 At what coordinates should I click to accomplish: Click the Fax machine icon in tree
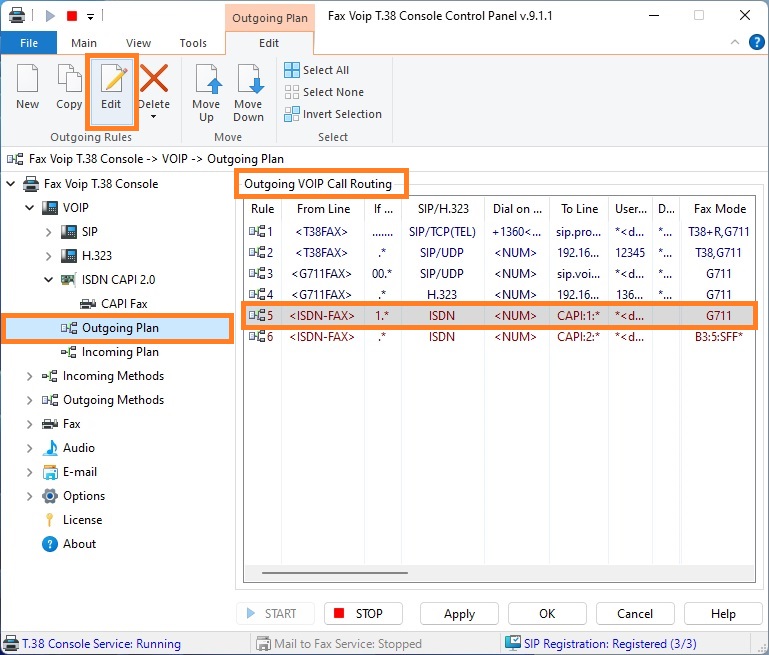point(50,424)
